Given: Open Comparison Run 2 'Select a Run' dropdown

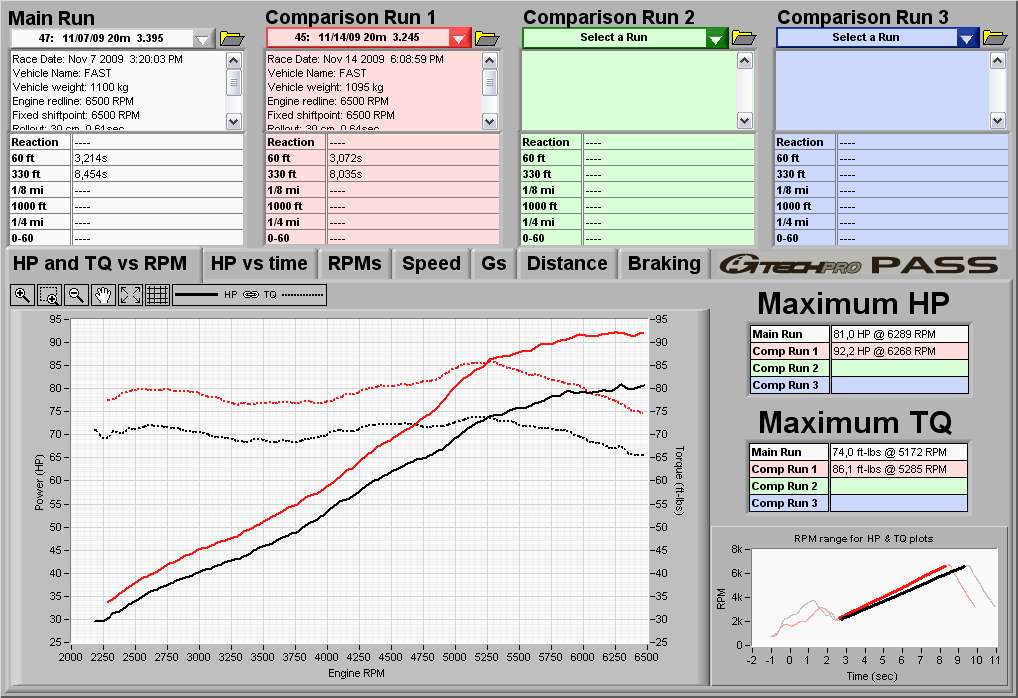Looking at the screenshot, I should coord(716,38).
